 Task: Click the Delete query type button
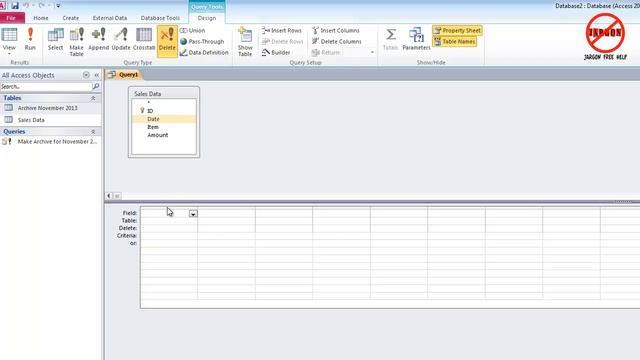coord(167,41)
